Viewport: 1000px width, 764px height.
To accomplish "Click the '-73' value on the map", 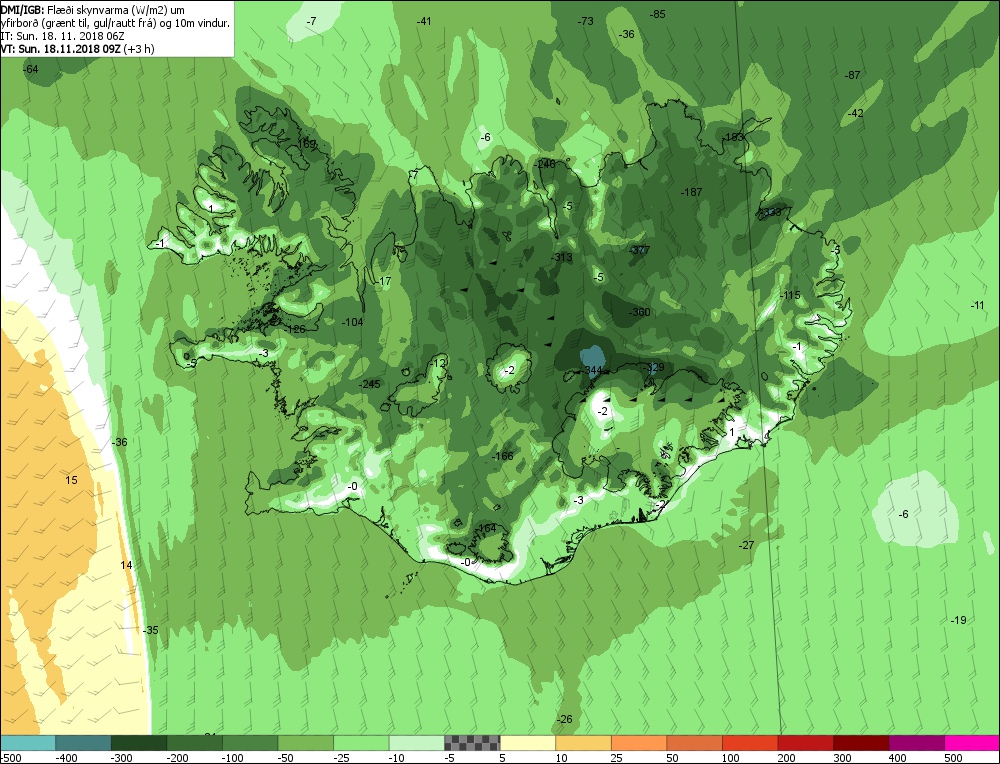I will click(585, 21).
